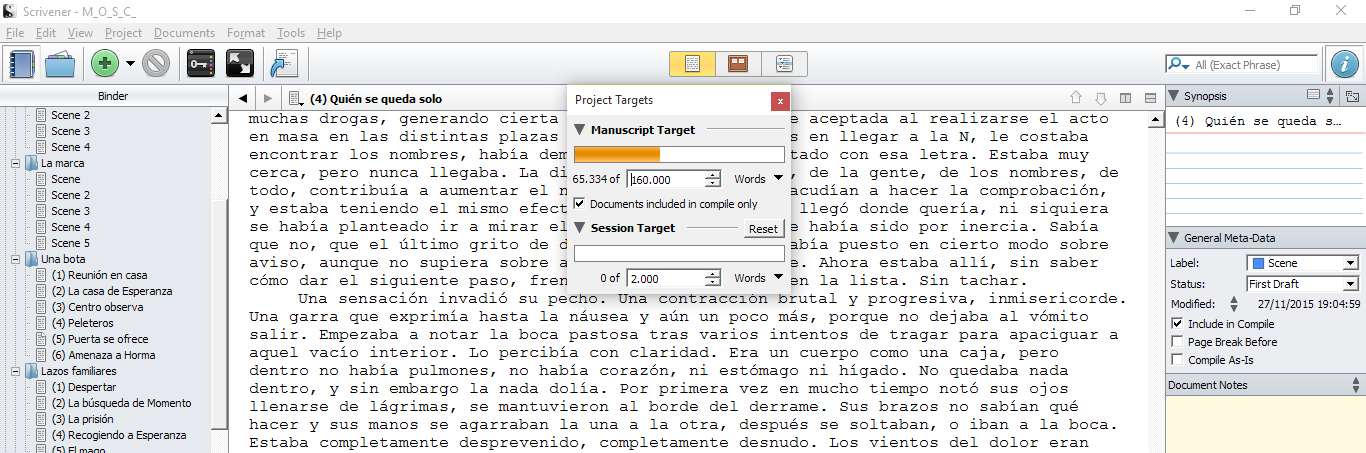Switch to Corkboard view mode
Screen dimensions: 1366x453
coord(738,64)
